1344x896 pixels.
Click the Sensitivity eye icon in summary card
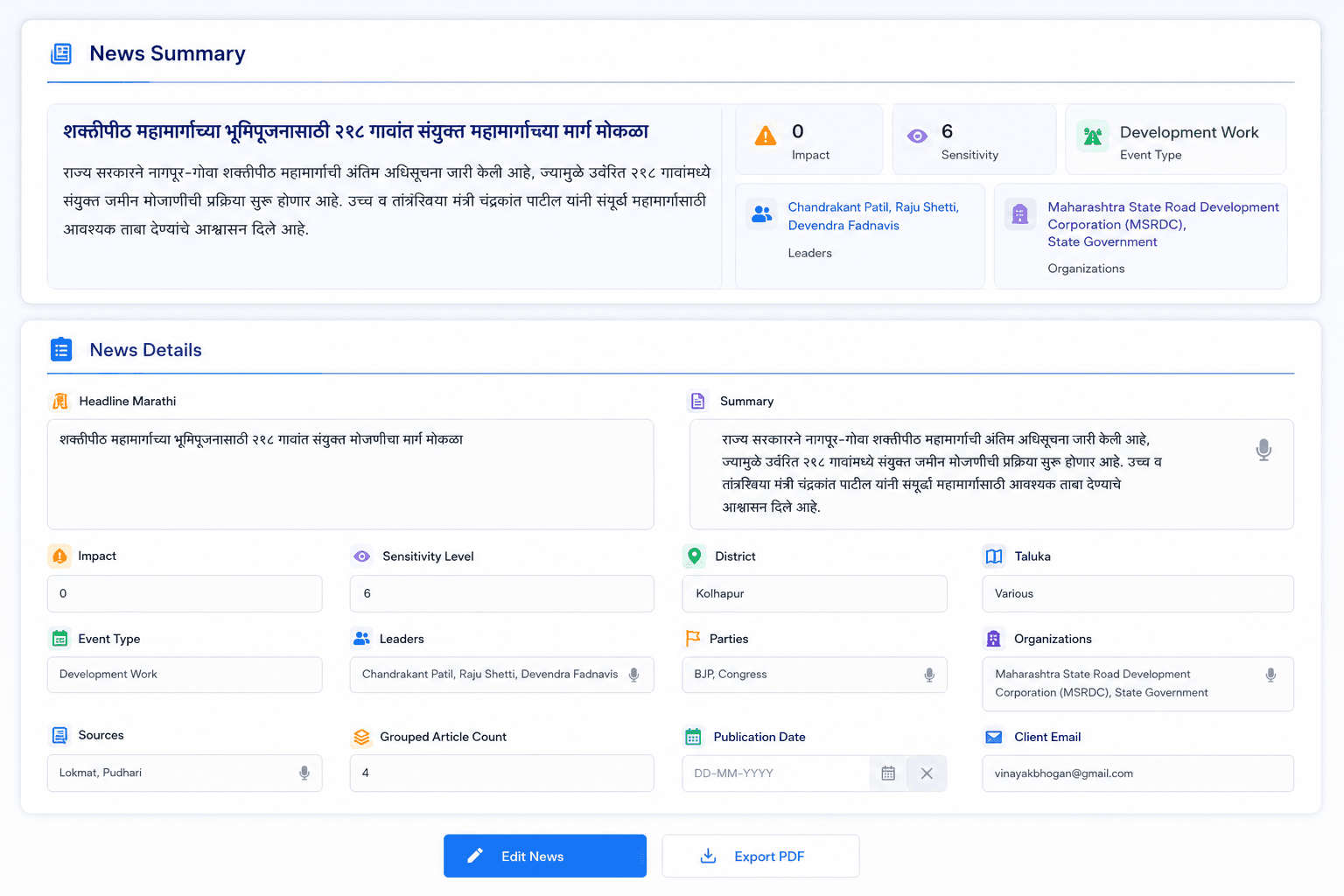point(917,136)
